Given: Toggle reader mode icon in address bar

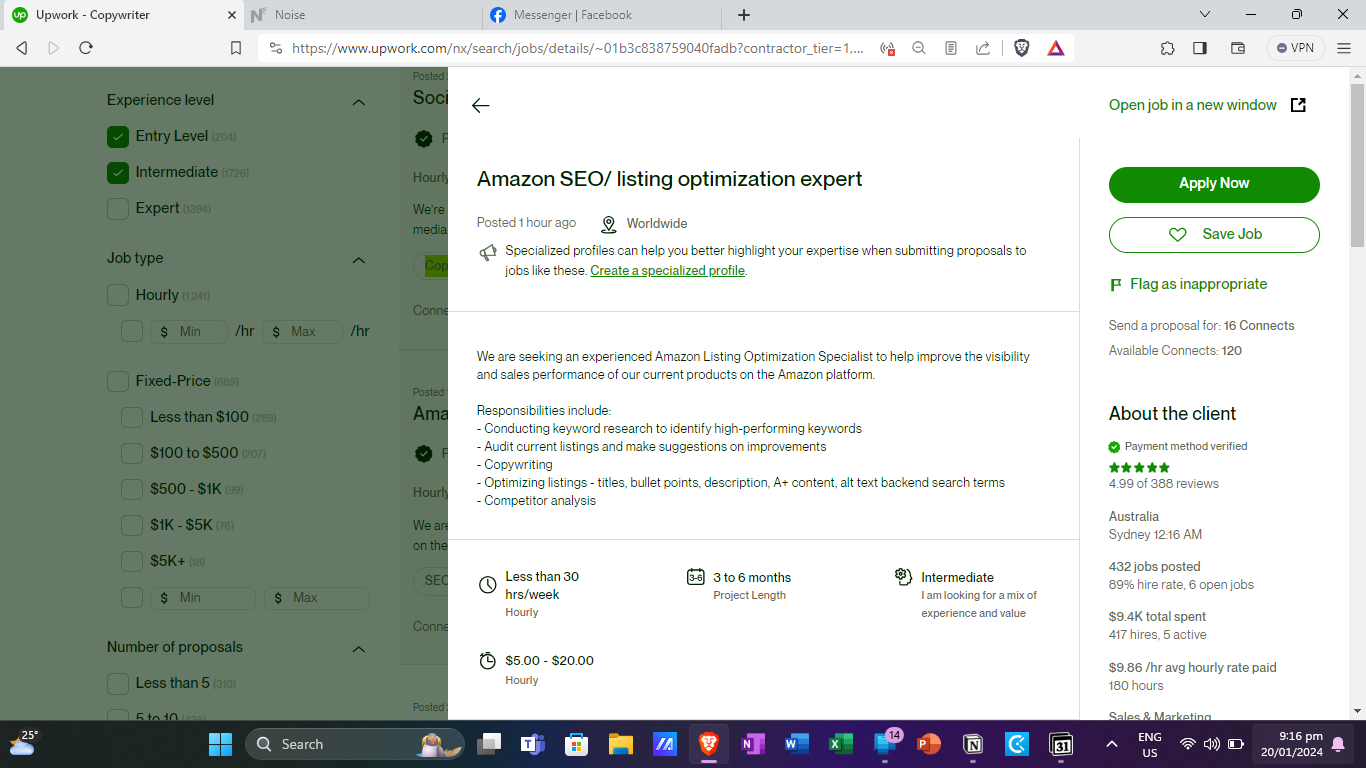Looking at the screenshot, I should pos(951,47).
